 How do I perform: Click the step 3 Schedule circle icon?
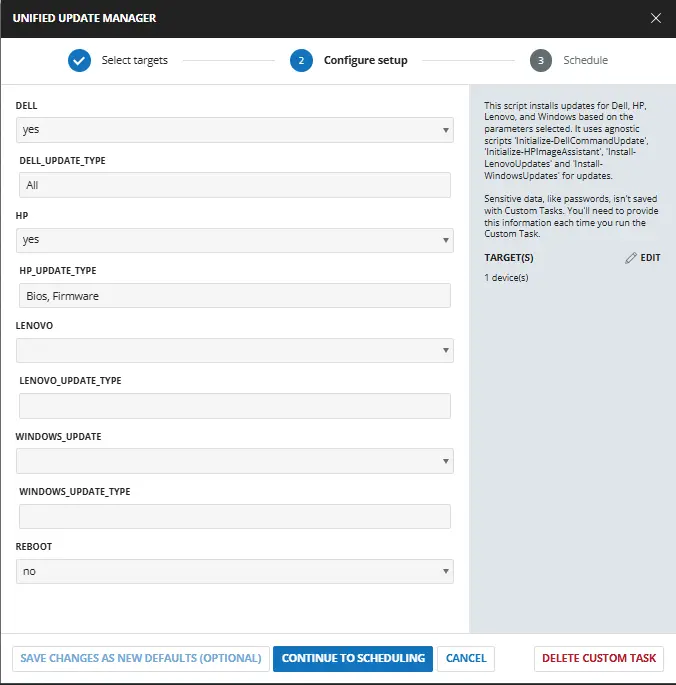click(541, 60)
